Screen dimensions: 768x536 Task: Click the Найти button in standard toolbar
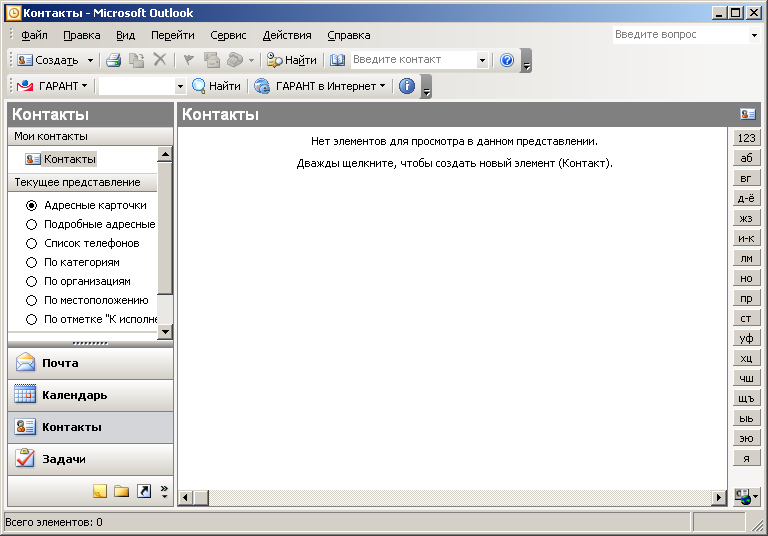pos(291,60)
